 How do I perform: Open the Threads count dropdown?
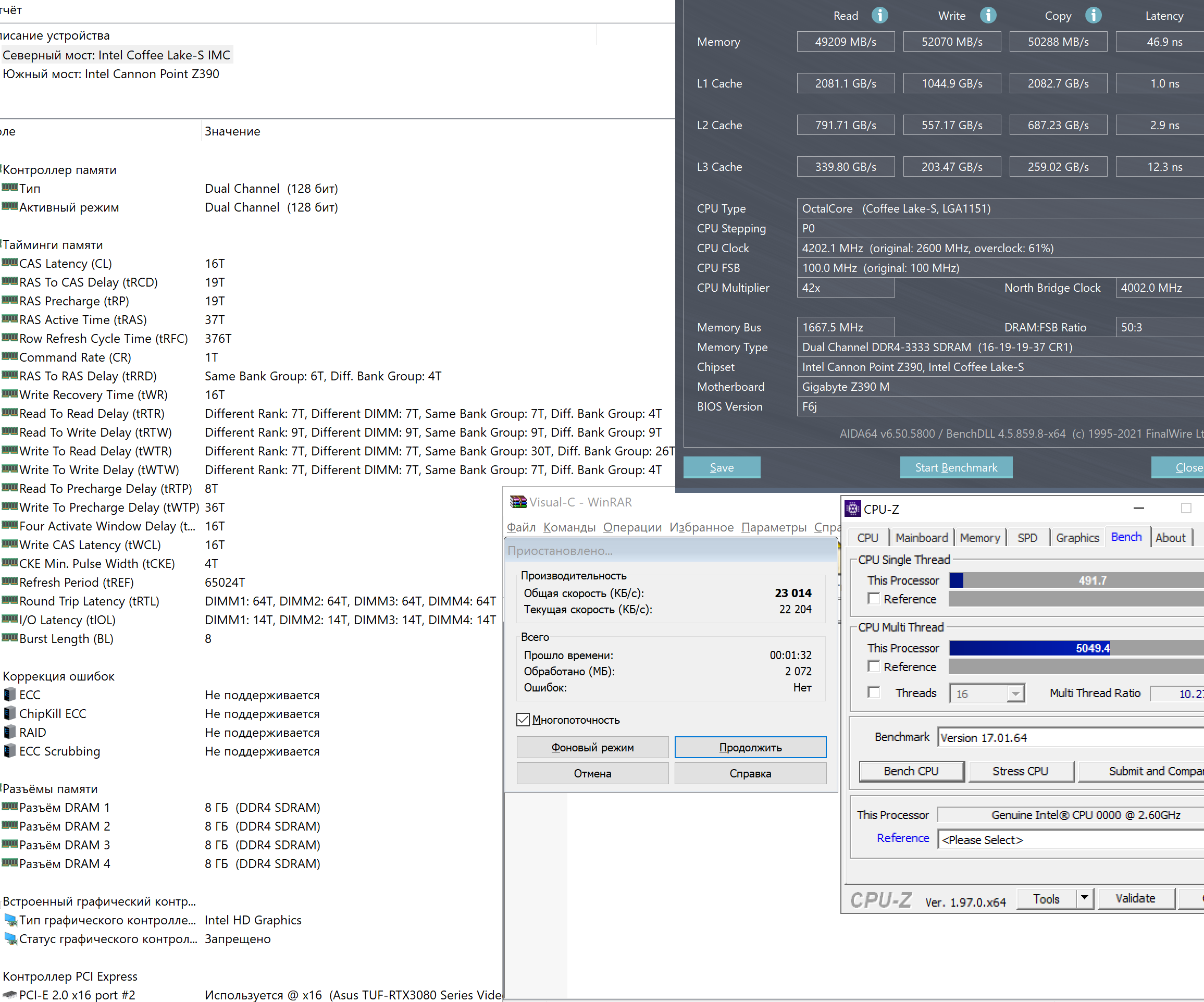click(x=1015, y=694)
